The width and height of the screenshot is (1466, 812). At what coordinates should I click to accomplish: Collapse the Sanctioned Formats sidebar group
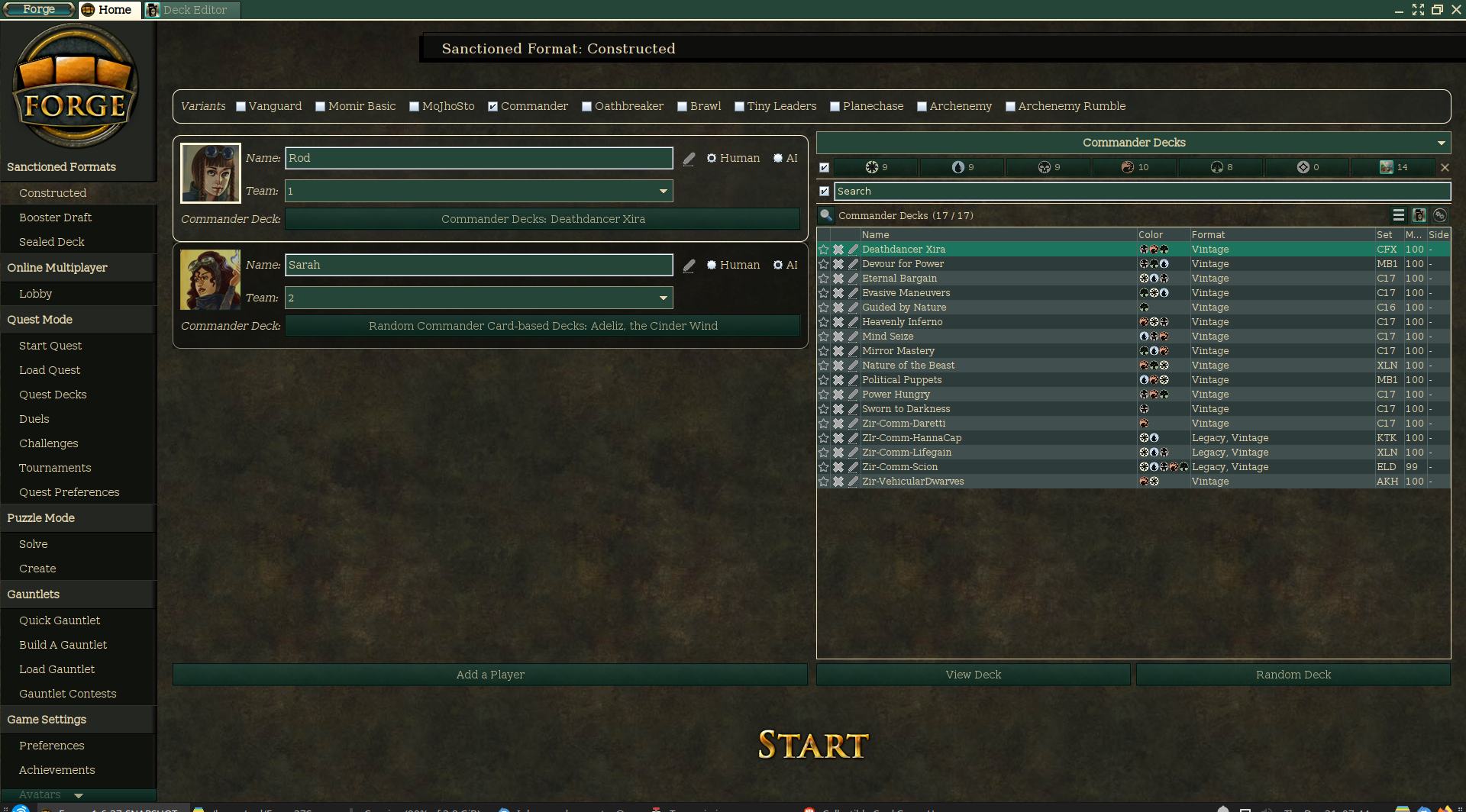(79, 167)
